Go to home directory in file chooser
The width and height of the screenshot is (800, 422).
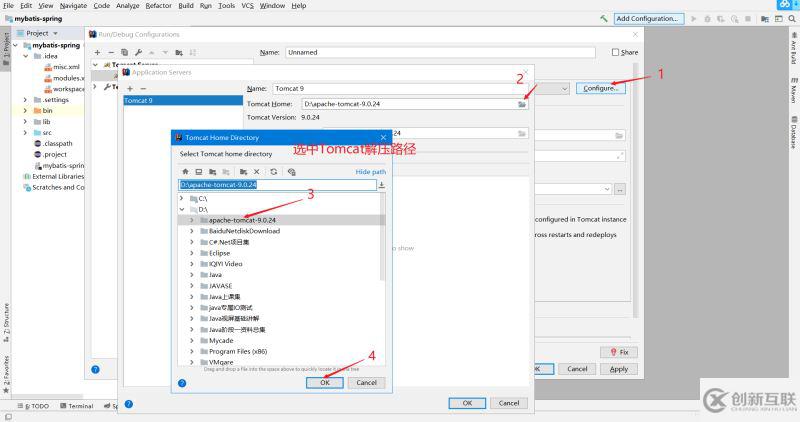click(185, 172)
